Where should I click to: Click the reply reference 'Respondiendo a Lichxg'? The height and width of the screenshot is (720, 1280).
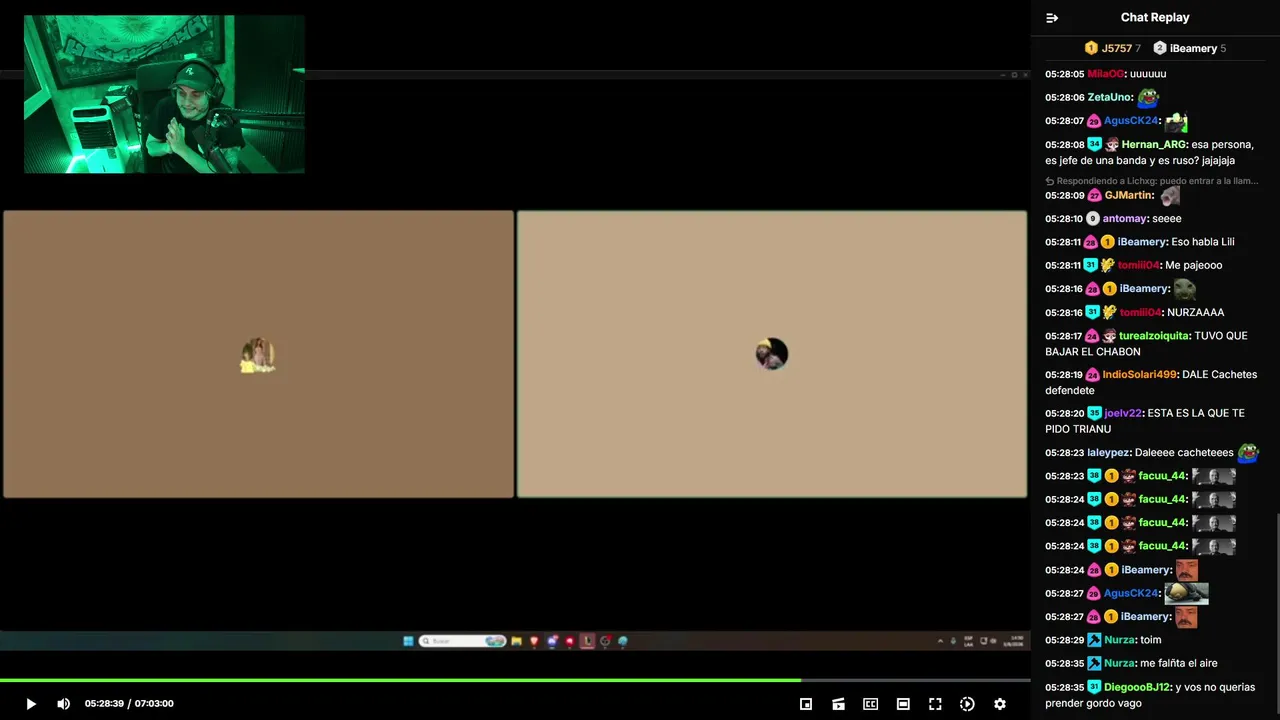coord(1152,181)
